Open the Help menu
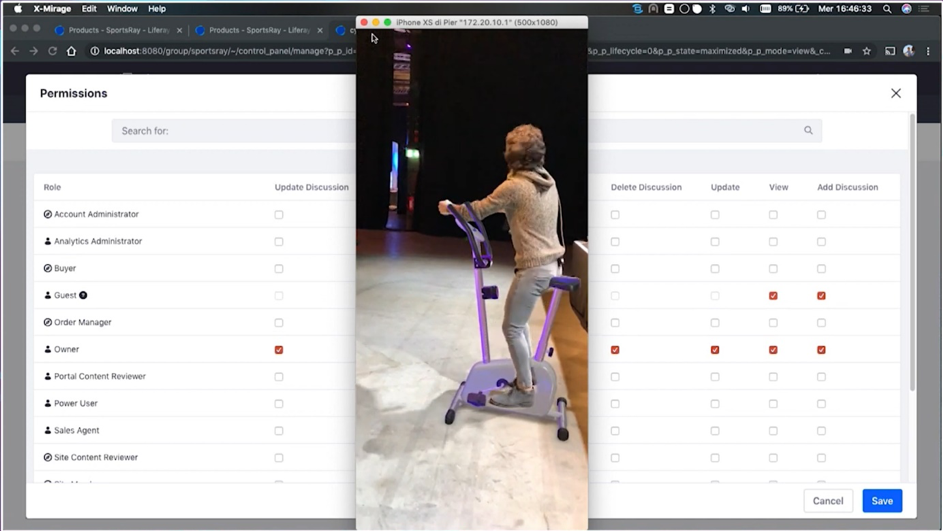Screen dimensions: 943x531 [x=157, y=8]
